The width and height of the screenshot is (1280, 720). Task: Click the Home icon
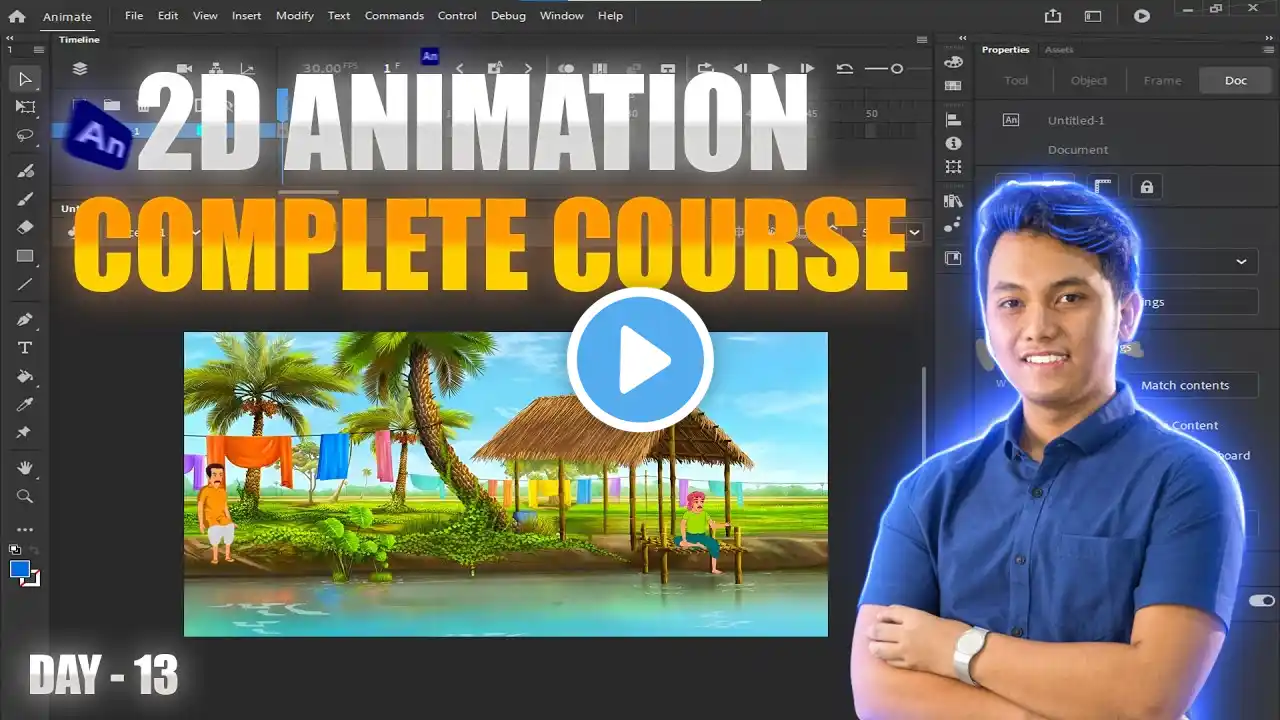(x=17, y=16)
